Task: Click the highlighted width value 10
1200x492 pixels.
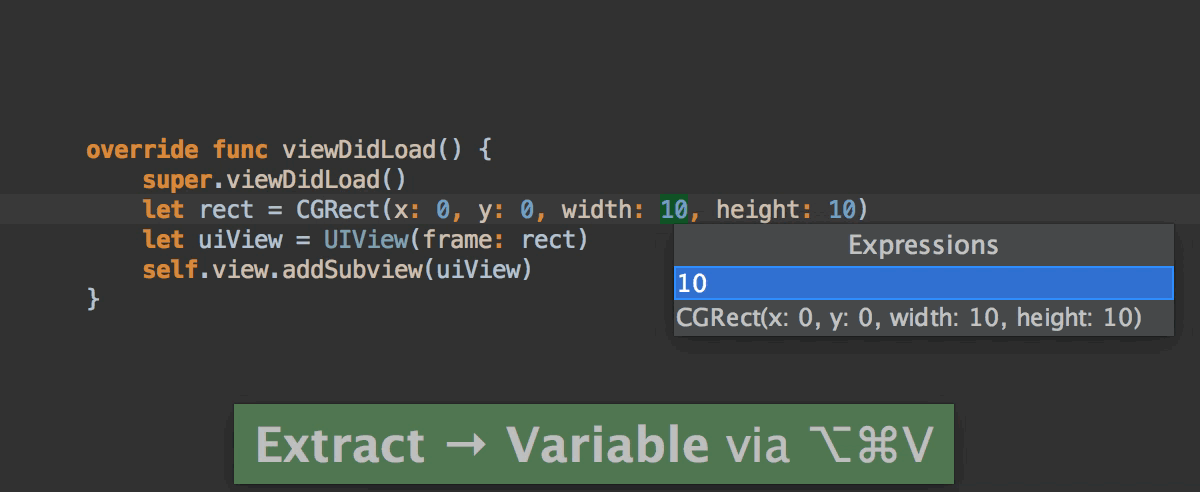Action: 673,210
